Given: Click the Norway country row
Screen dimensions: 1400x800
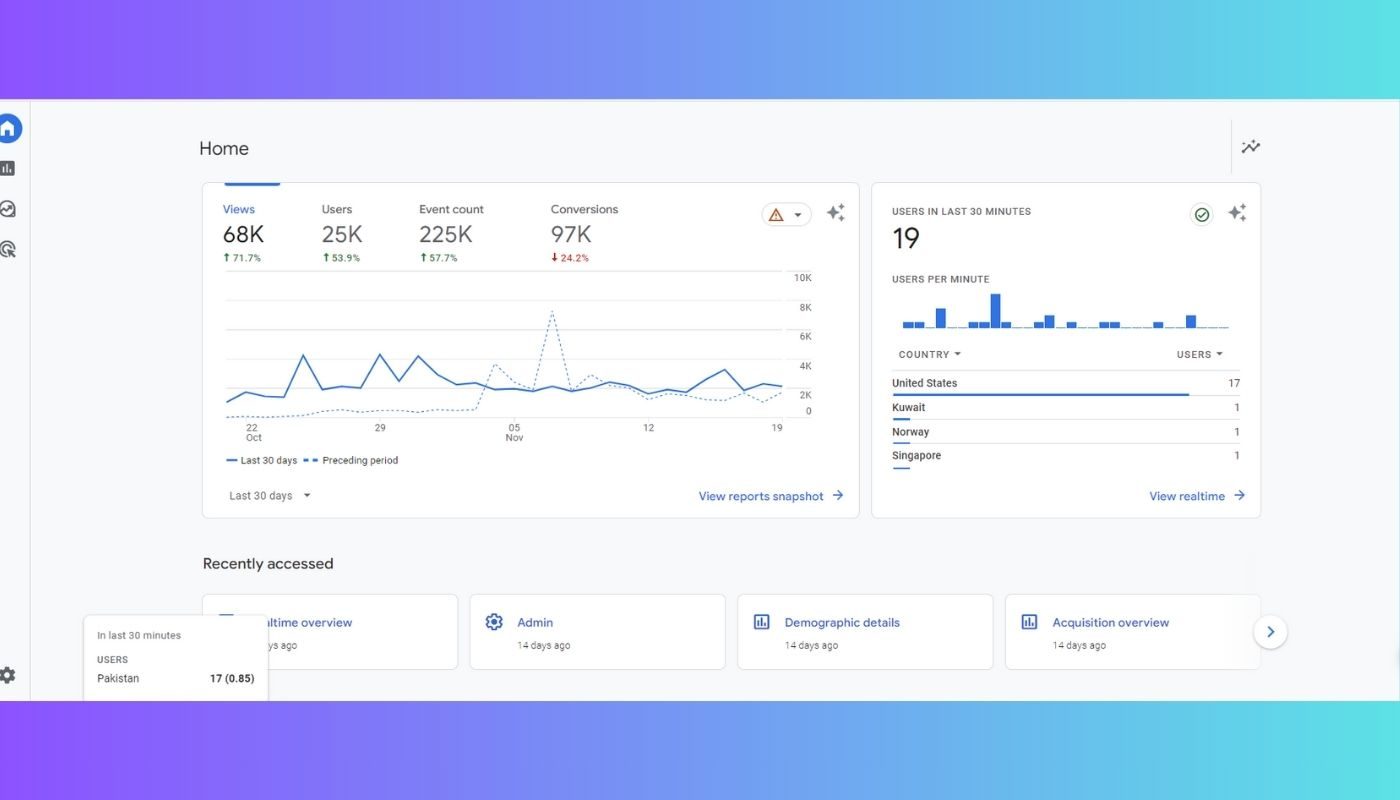Looking at the screenshot, I should coord(1066,432).
